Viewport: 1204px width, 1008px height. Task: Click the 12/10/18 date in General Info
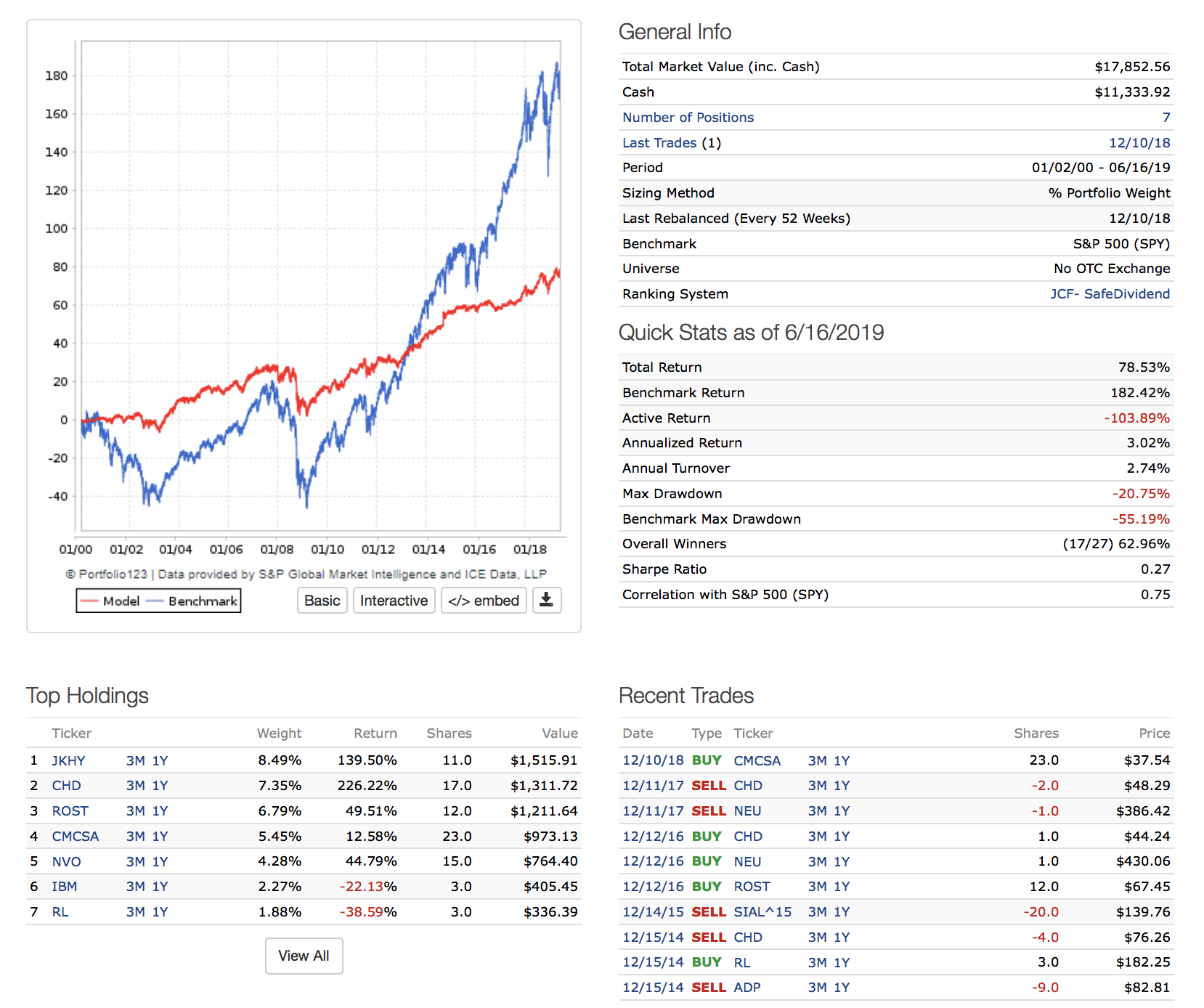coord(1139,143)
